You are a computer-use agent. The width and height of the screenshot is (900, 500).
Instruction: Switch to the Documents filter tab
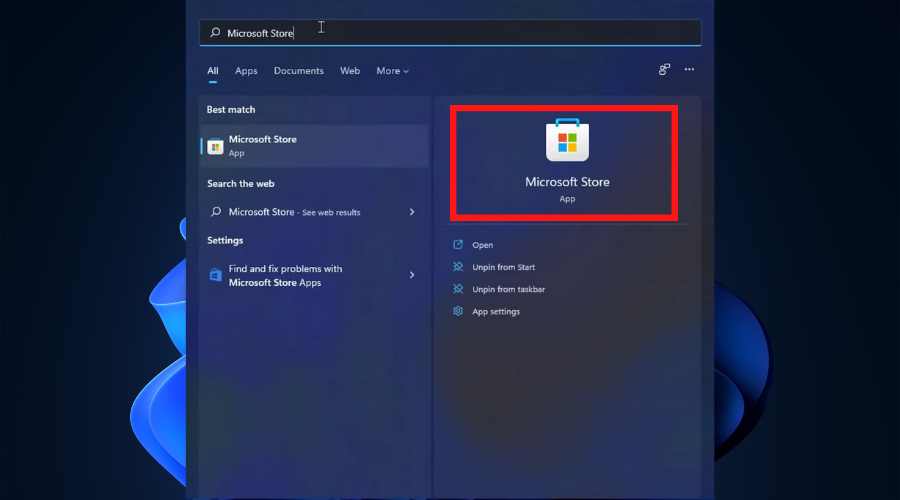298,71
